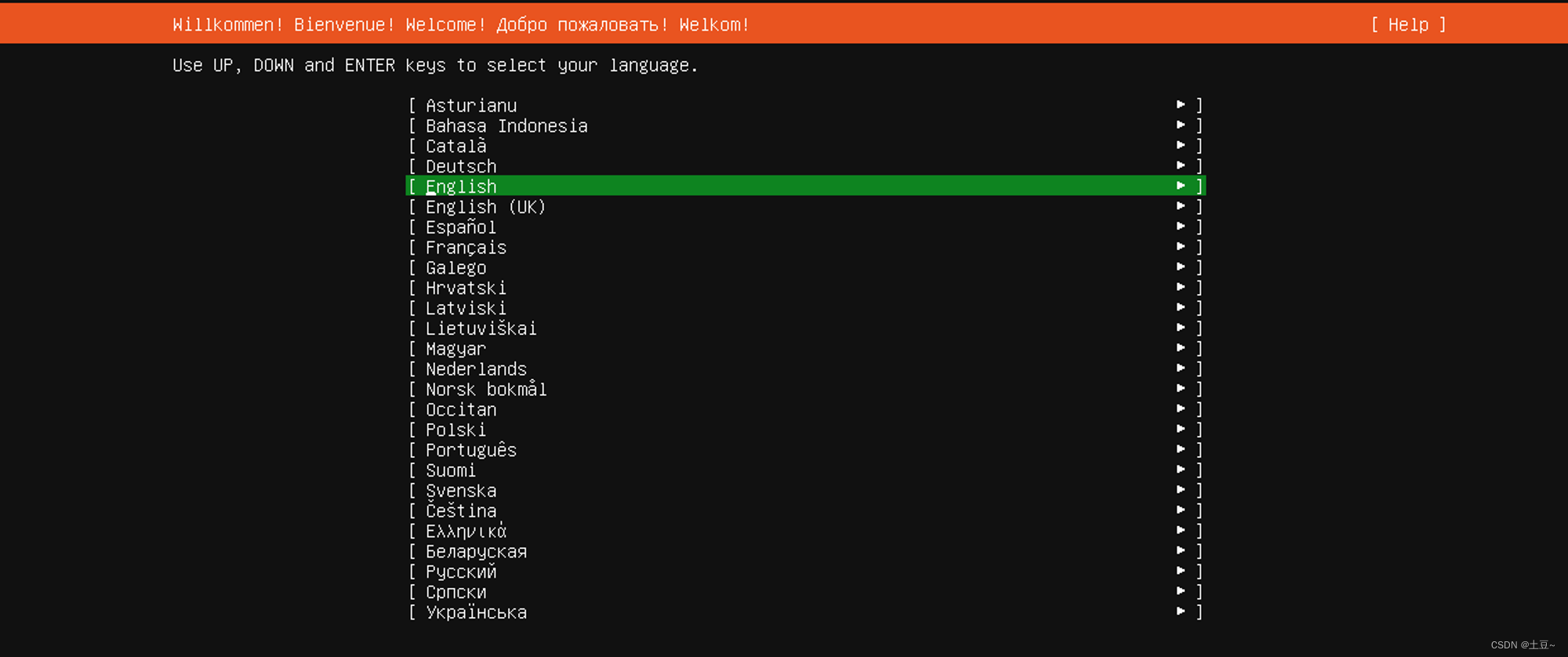Click arrow icon on Occitan row
The image size is (1568, 657).
coord(1181,408)
